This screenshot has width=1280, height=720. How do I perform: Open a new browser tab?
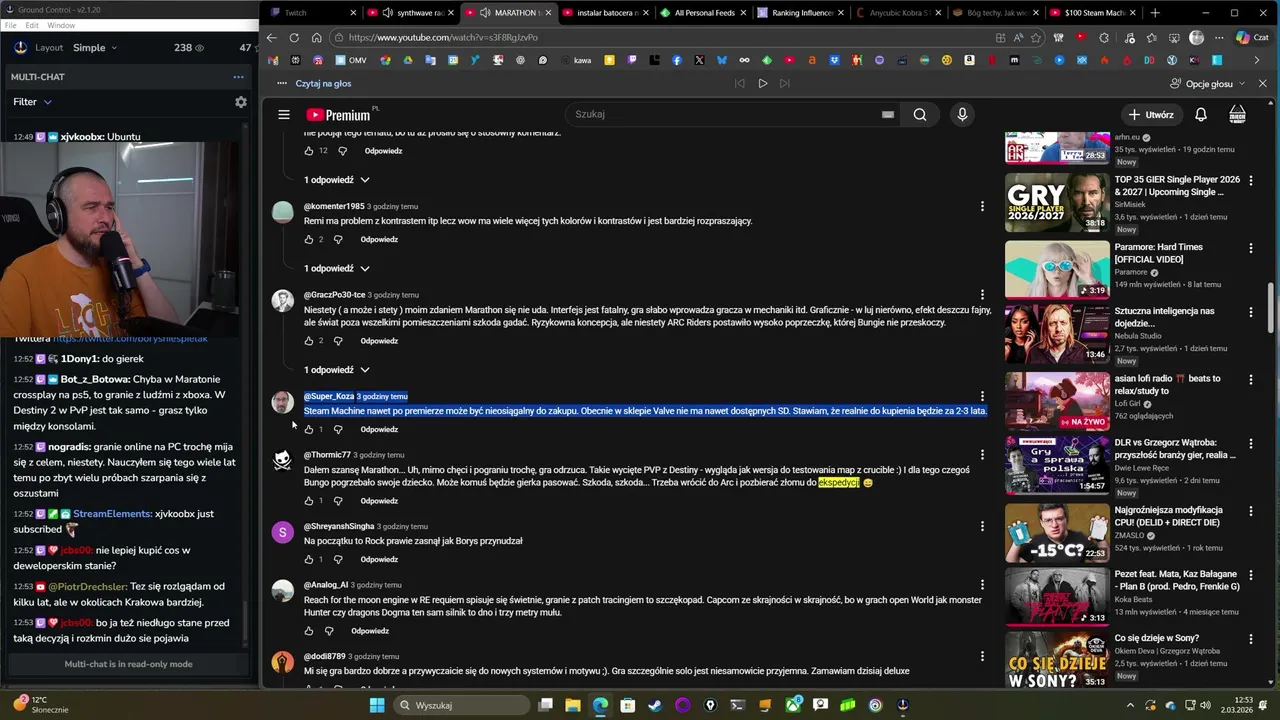click(1155, 13)
